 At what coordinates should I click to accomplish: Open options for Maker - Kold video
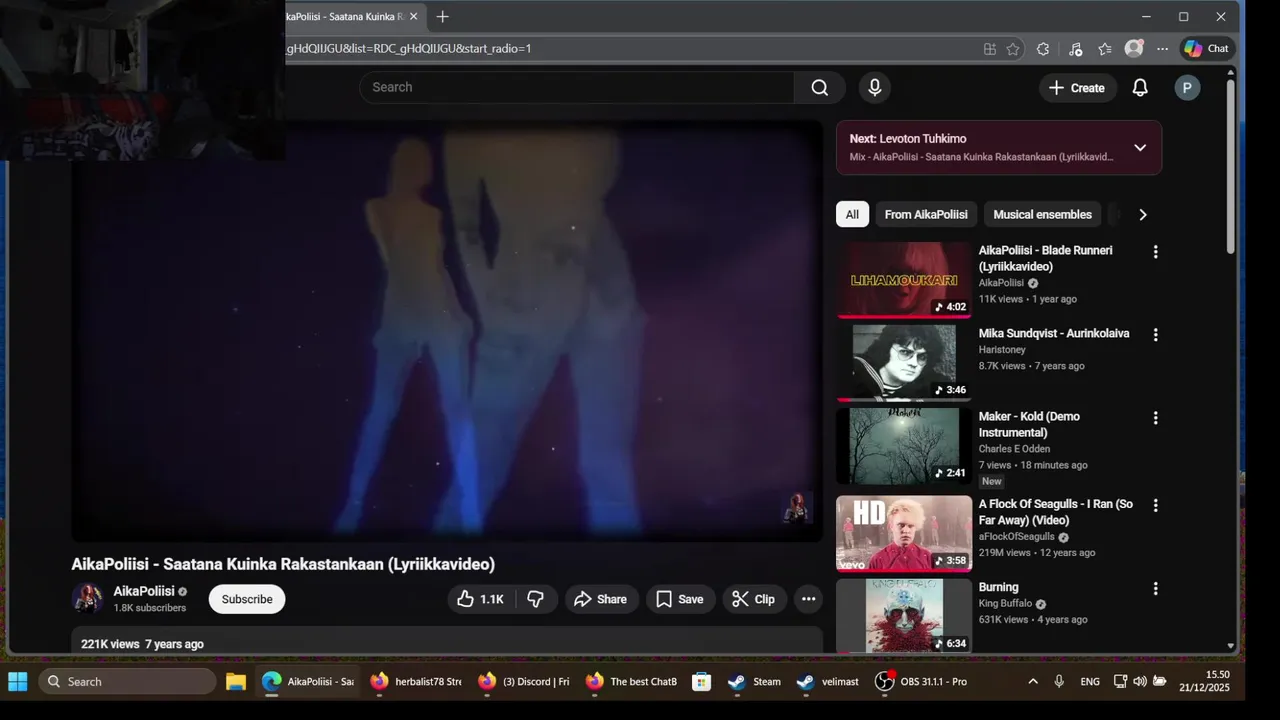(1156, 418)
